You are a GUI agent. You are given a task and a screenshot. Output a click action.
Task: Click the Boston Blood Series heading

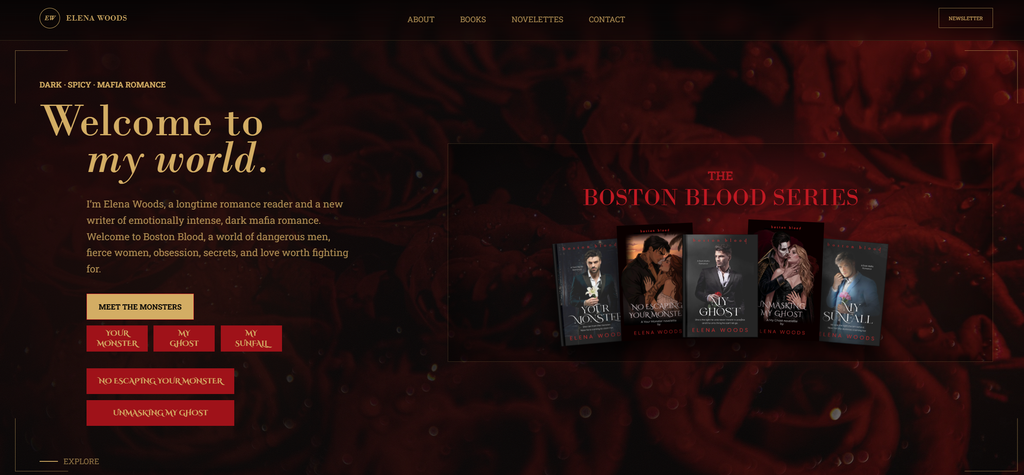point(720,189)
